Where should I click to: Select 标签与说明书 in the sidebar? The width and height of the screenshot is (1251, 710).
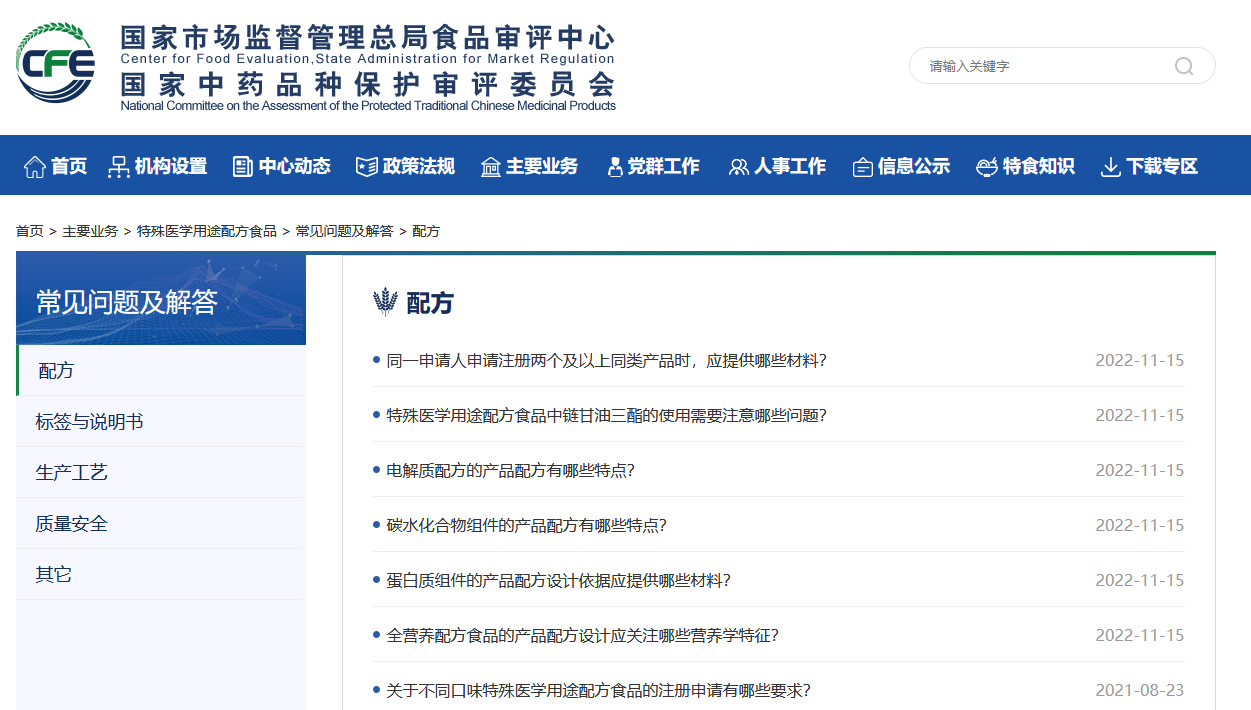pos(90,422)
